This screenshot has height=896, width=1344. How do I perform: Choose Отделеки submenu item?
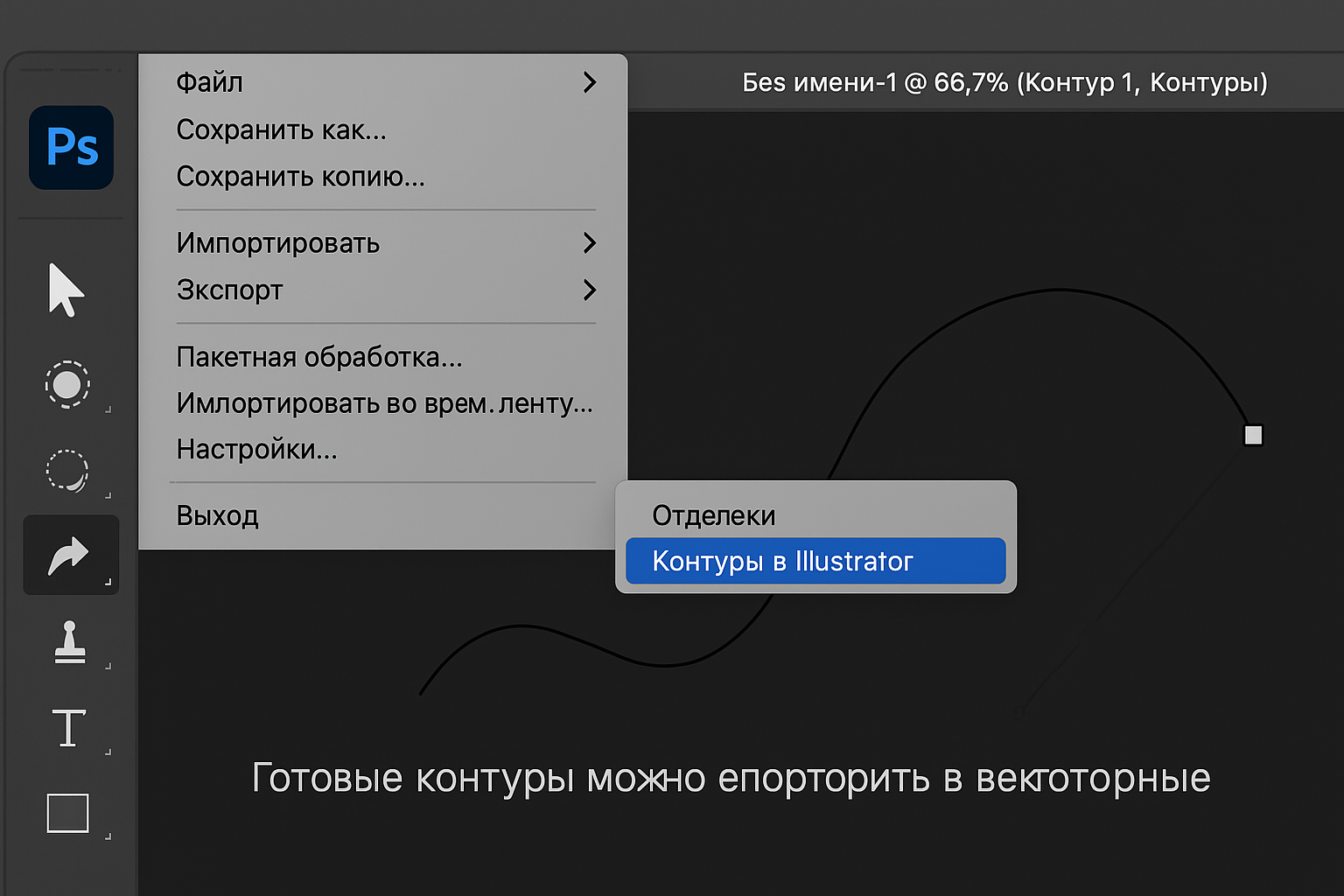(815, 515)
